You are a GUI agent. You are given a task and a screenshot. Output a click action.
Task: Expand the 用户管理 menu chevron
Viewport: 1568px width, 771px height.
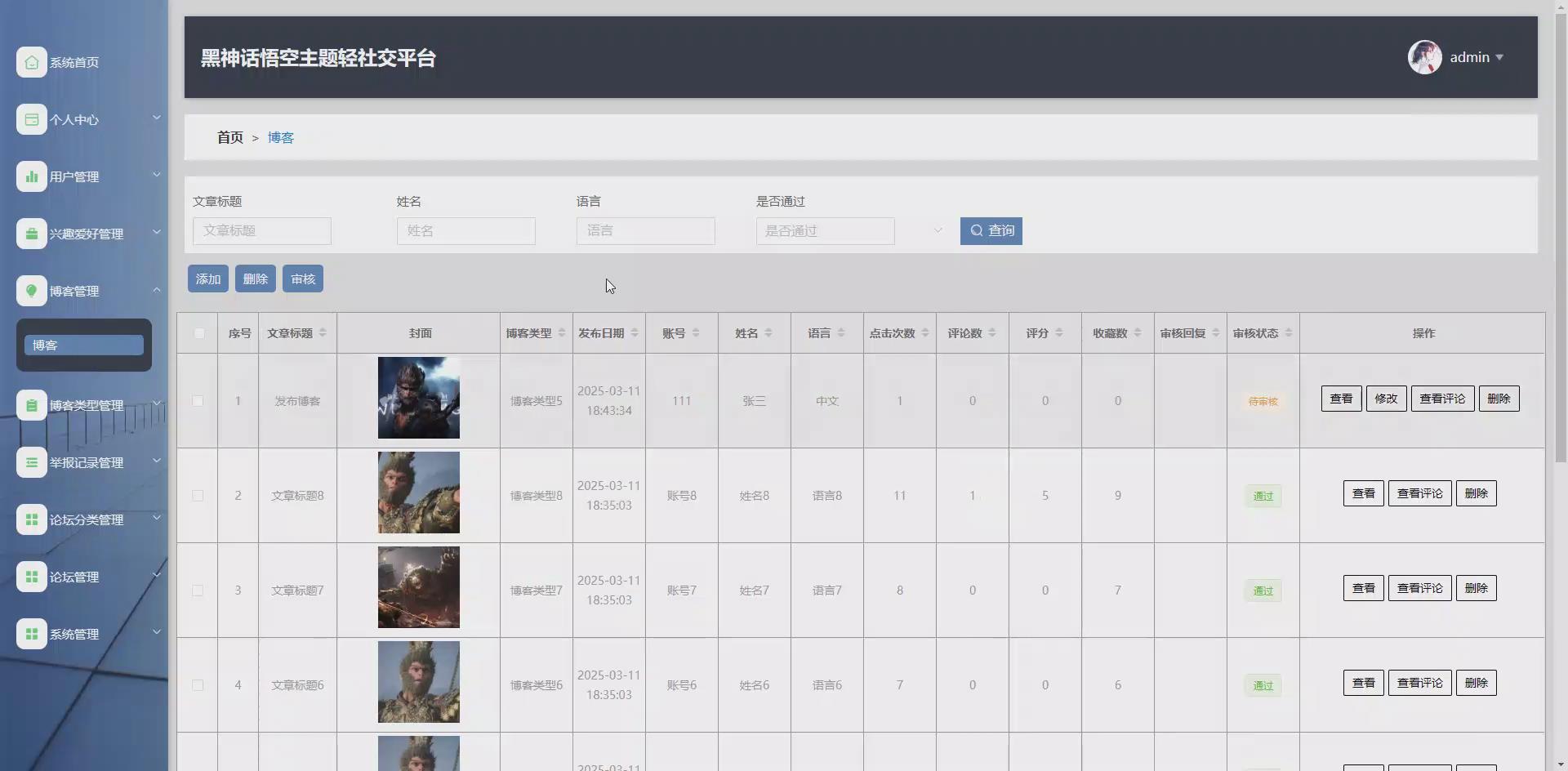[x=156, y=175]
